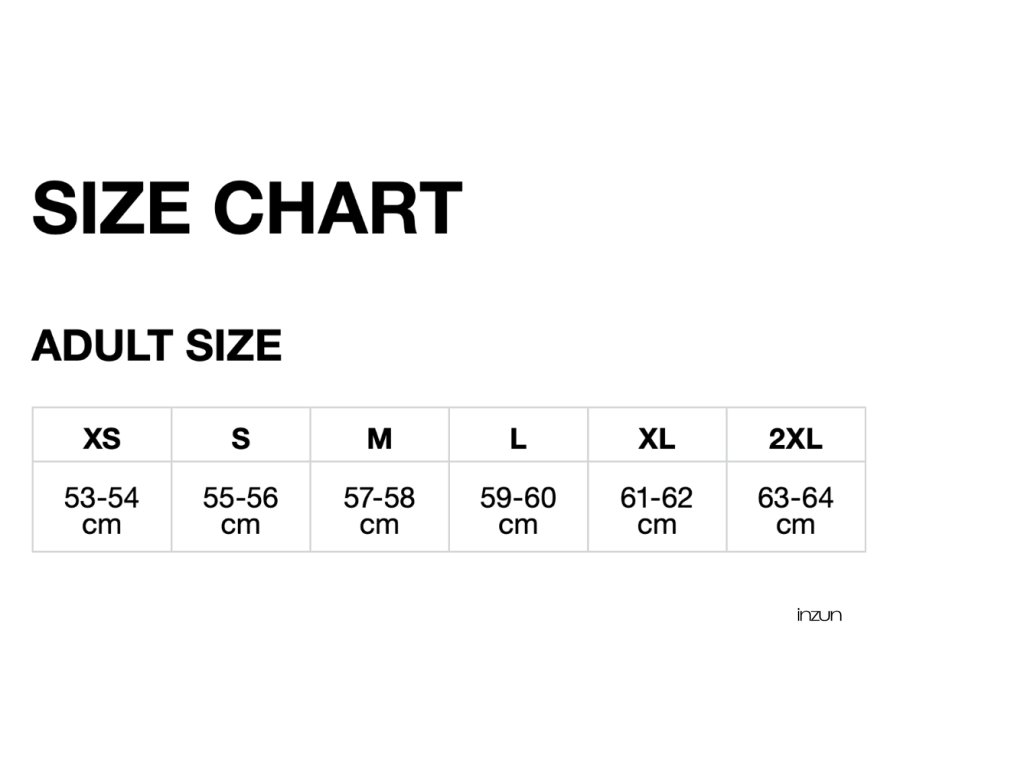Click the cm unit below 59-60
1024x768 pixels.
(518, 525)
